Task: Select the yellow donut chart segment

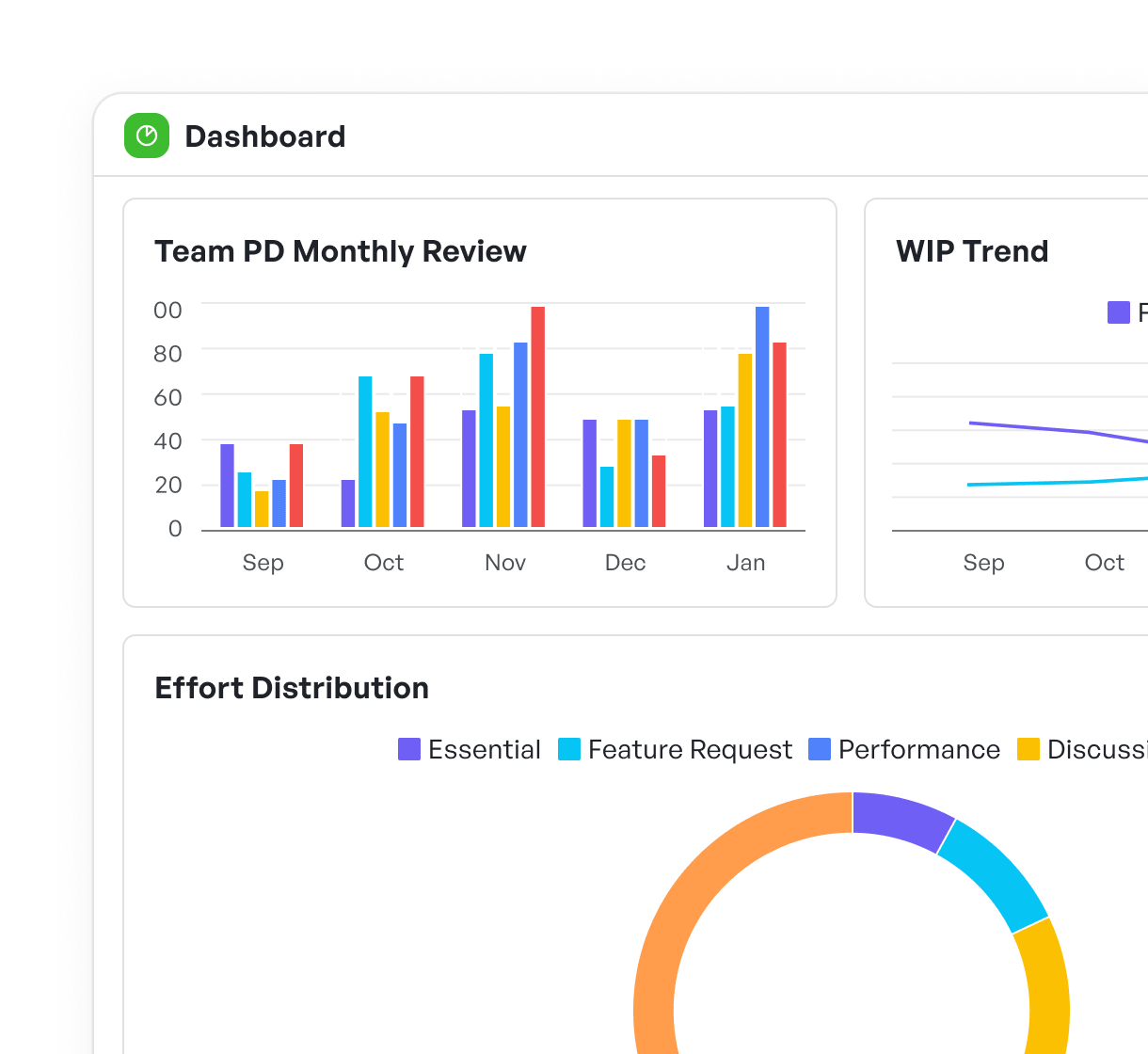Action: pos(1044,988)
